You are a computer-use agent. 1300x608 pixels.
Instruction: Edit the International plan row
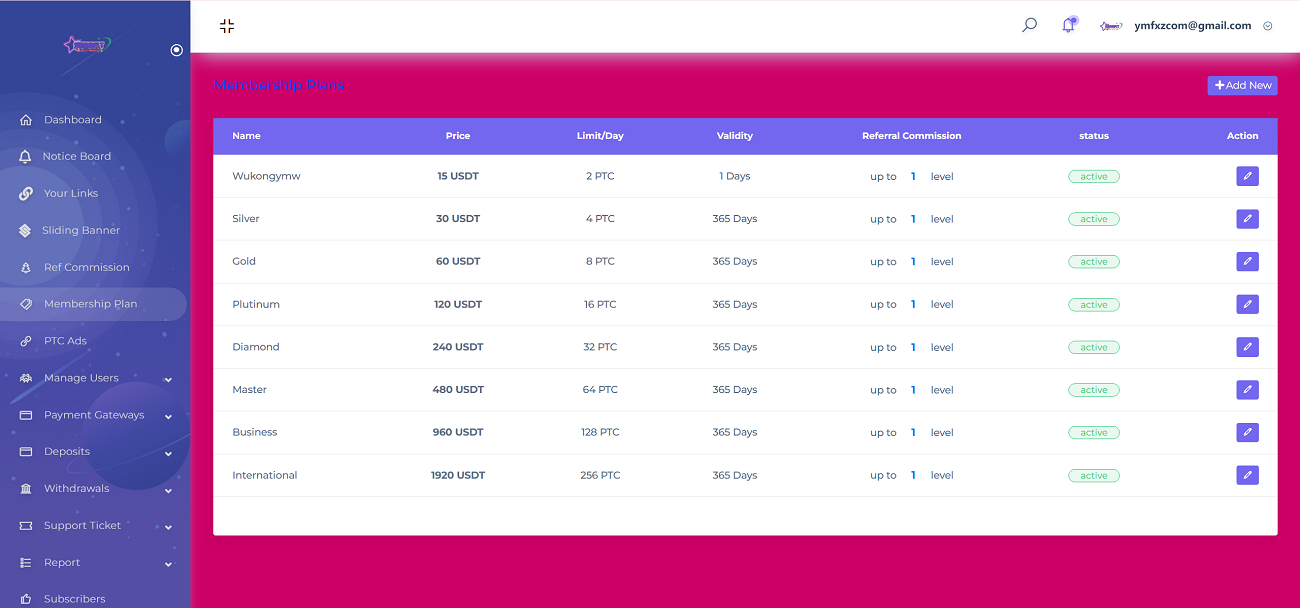pyautogui.click(x=1247, y=475)
